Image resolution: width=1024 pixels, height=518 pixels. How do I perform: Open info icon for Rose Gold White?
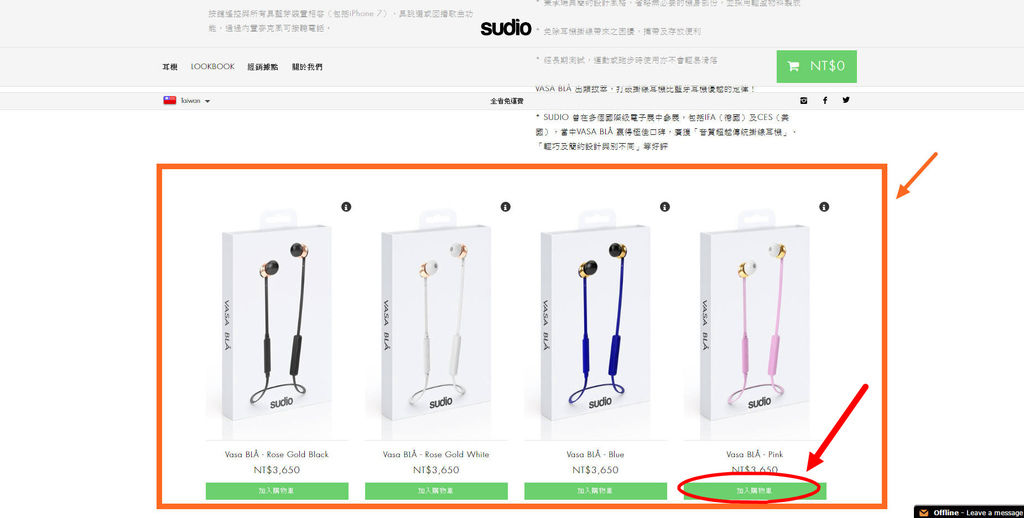pos(505,206)
